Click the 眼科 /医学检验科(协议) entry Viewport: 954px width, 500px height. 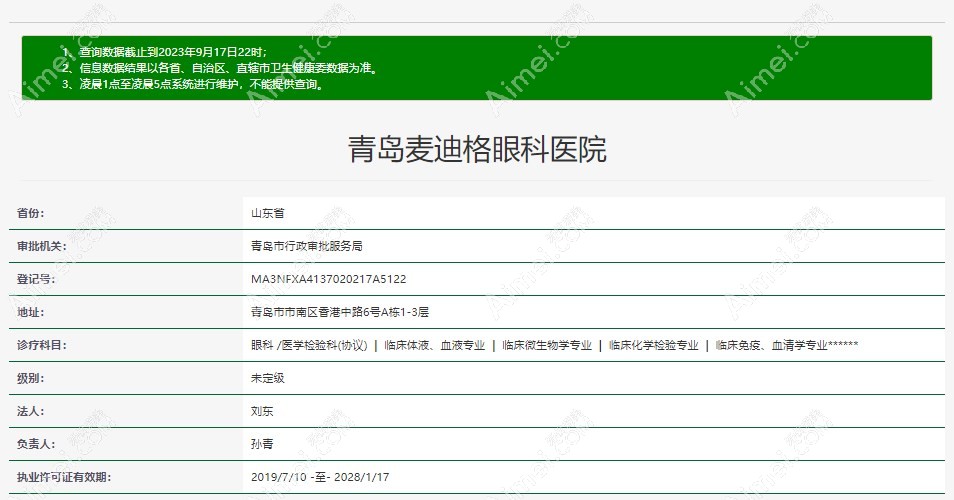[x=309, y=345]
